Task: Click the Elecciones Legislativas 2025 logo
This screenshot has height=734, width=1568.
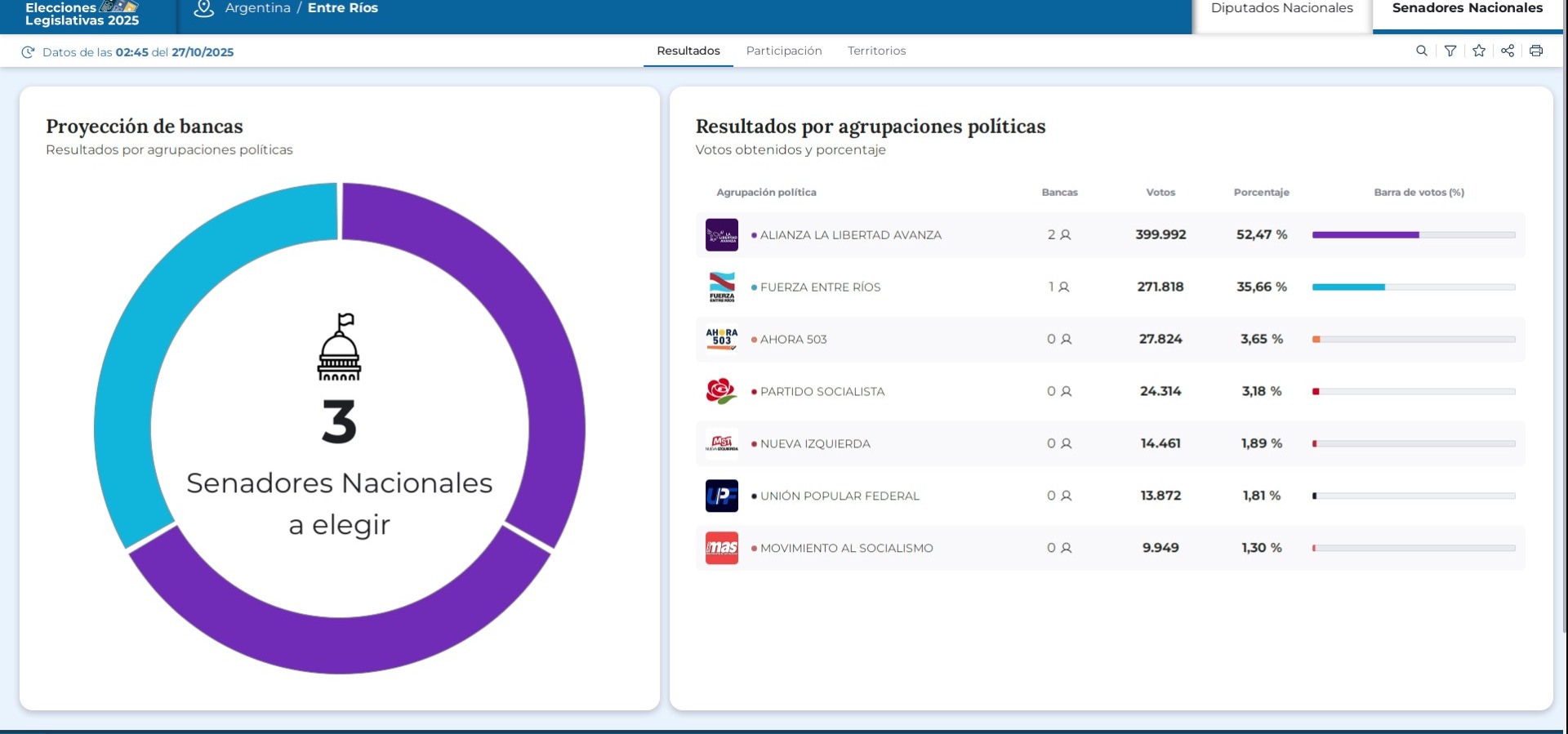Action: point(82,13)
